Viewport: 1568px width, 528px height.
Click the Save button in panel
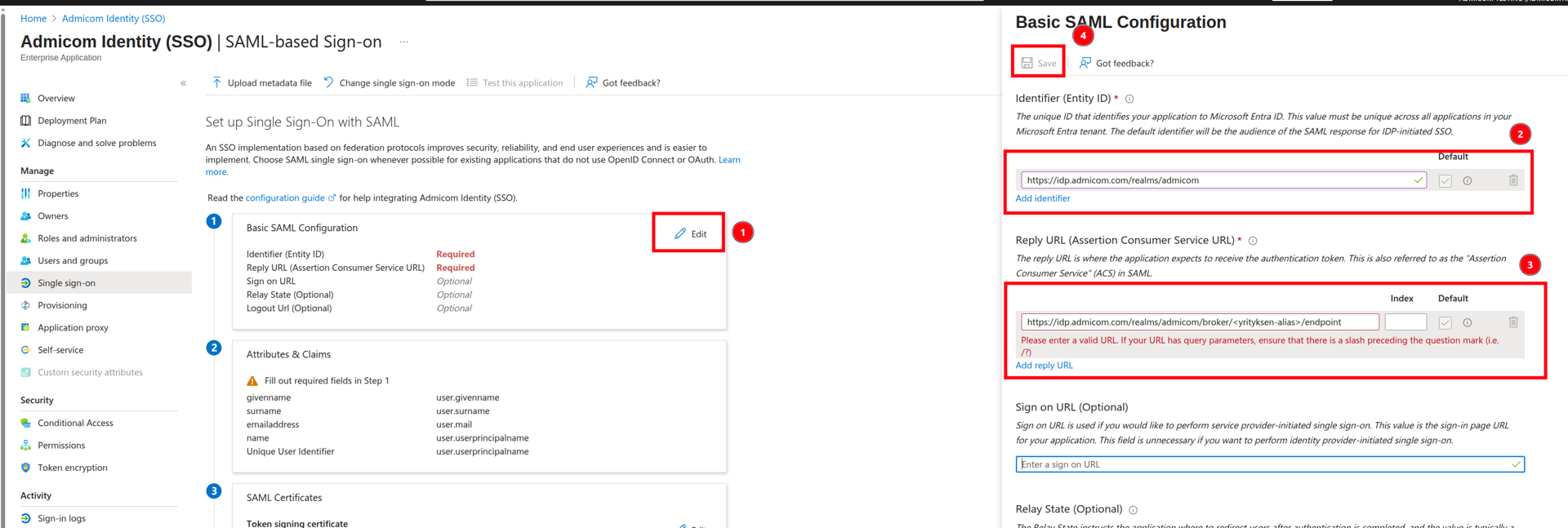pyautogui.click(x=1039, y=63)
